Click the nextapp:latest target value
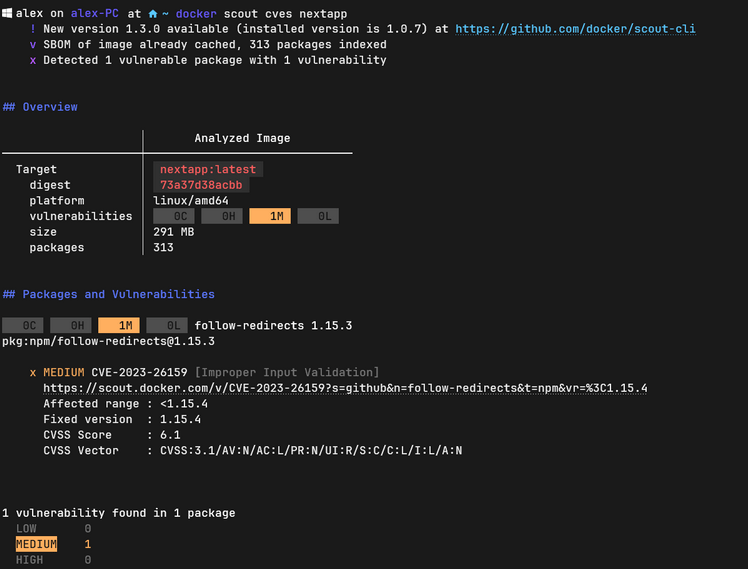 point(208,169)
